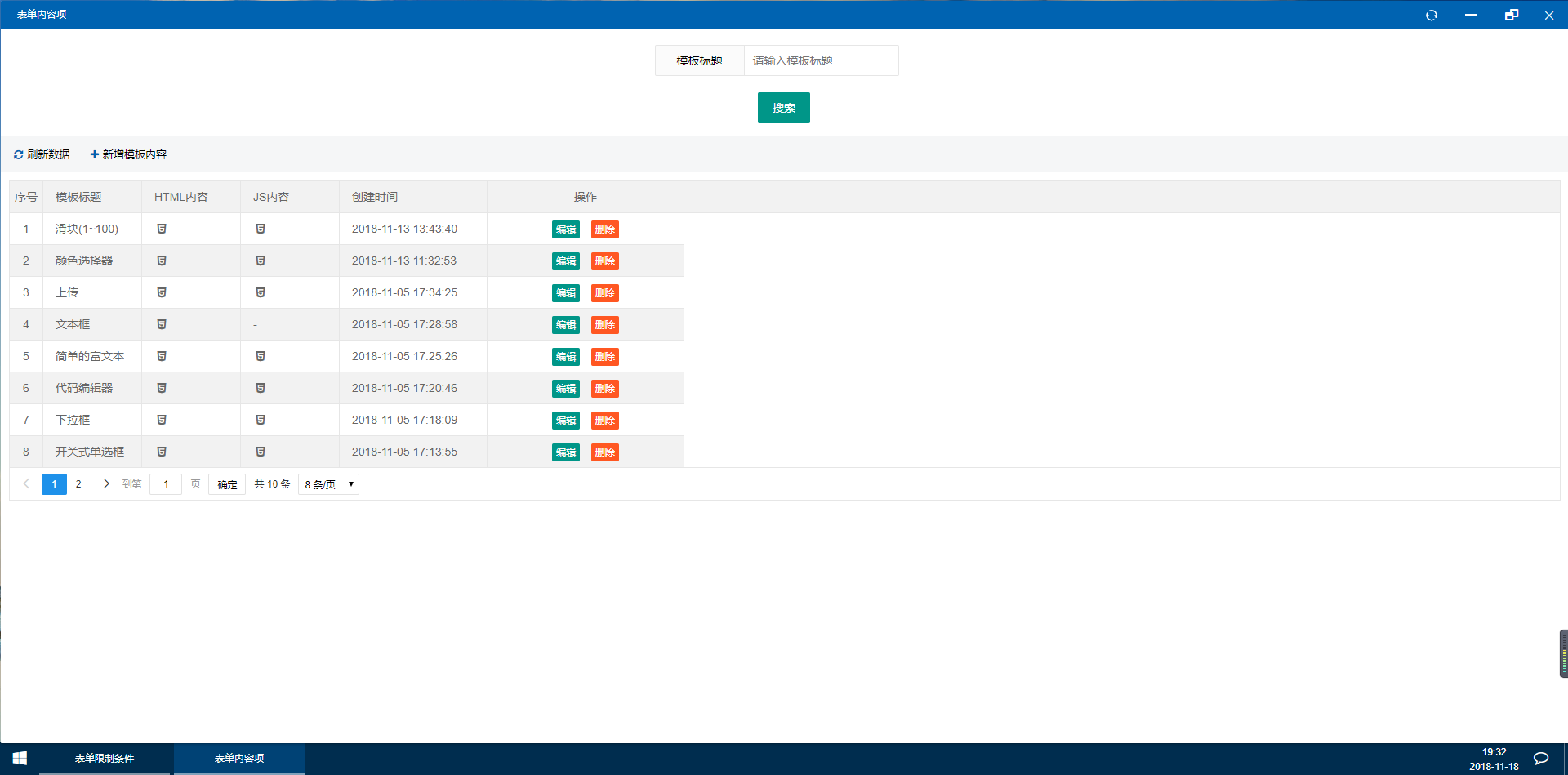The height and width of the screenshot is (775, 1568).
Task: Edit the 代码编辑器 row
Action: (566, 389)
